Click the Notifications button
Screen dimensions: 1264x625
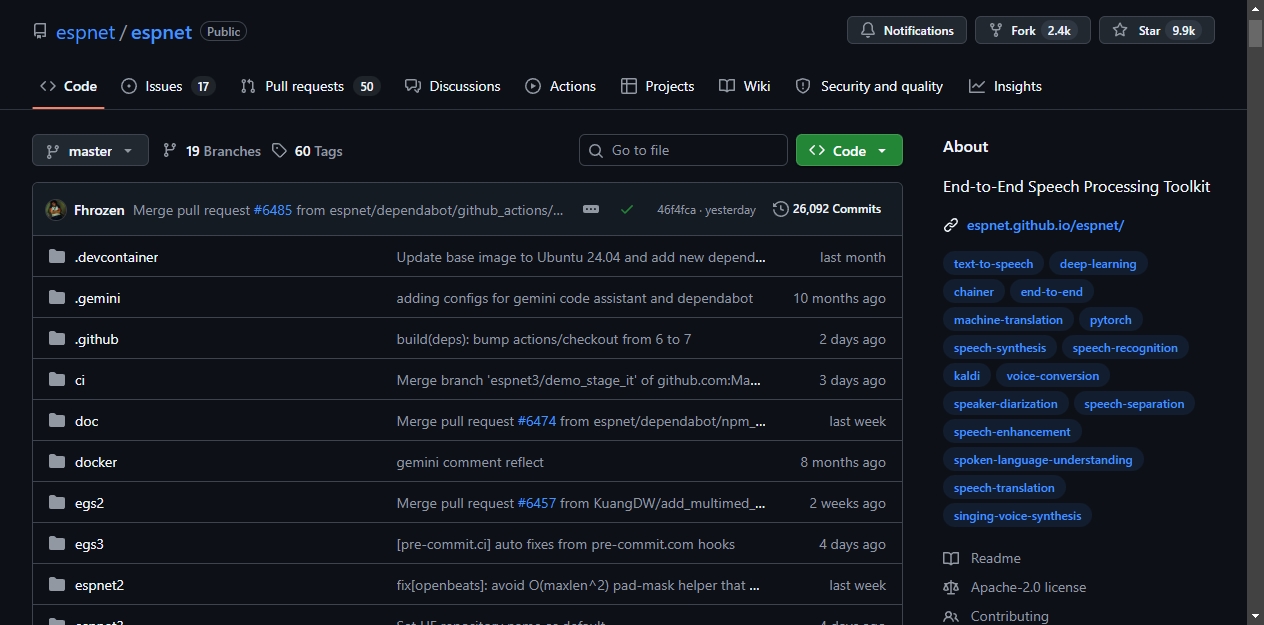tap(907, 30)
